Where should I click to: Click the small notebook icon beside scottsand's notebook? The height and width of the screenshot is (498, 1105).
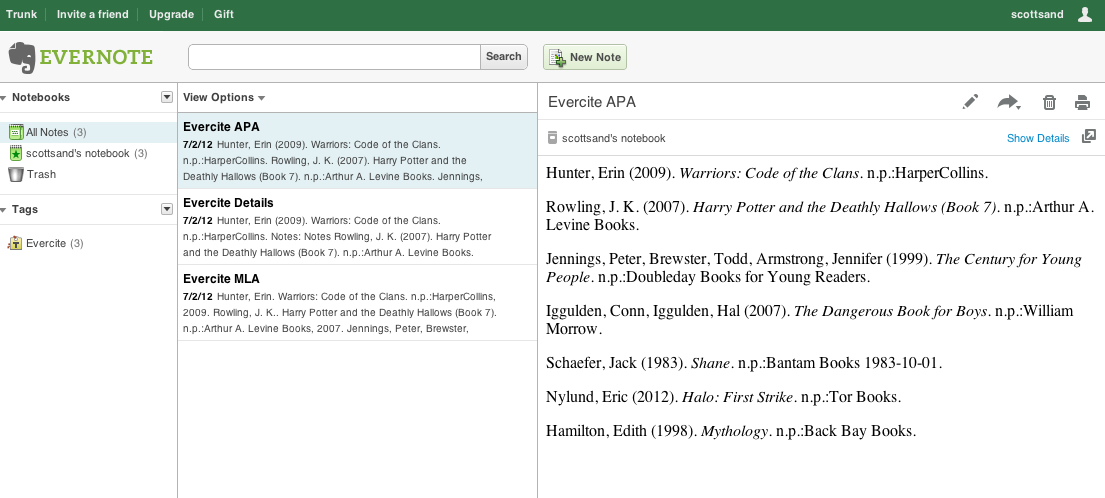552,138
